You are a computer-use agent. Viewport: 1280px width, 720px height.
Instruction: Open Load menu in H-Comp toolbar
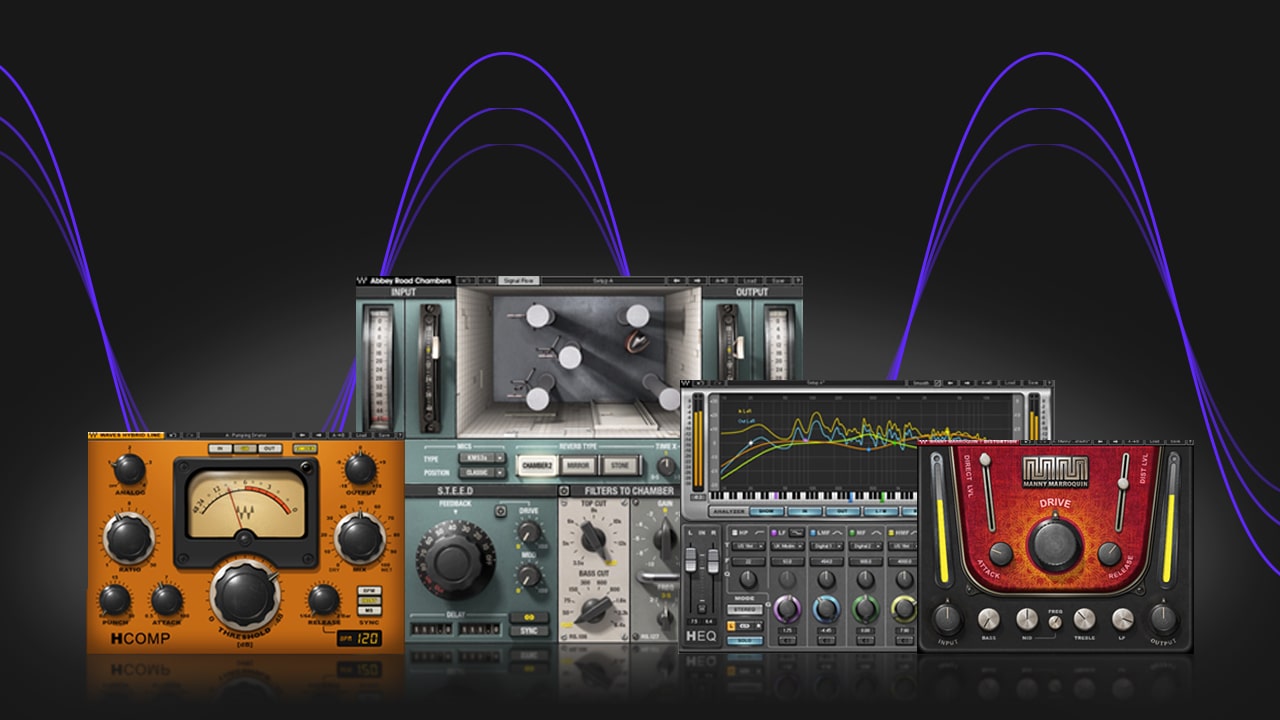[x=361, y=435]
